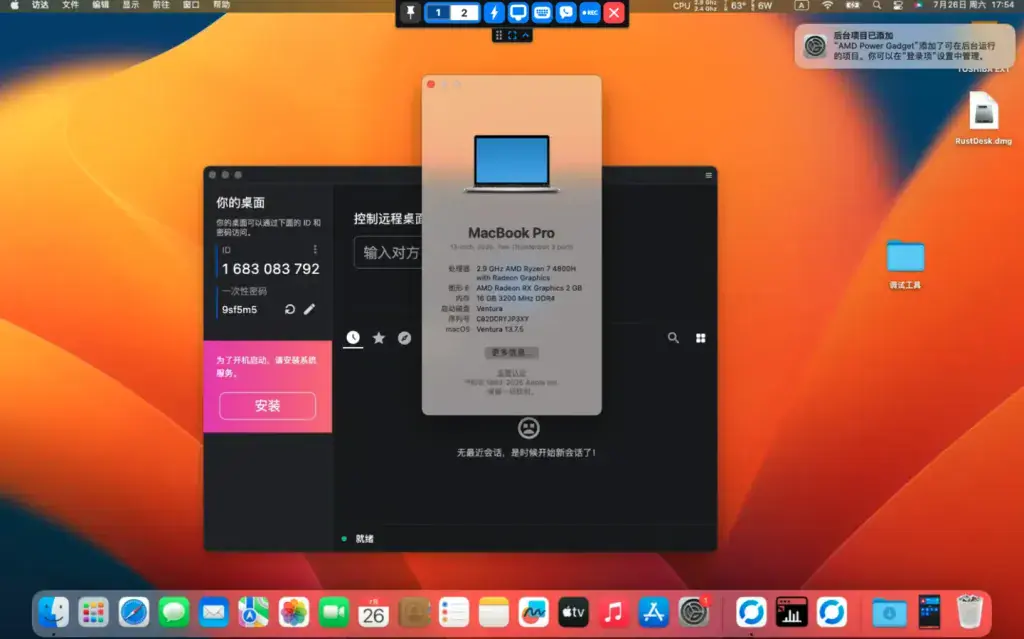
Task: Open Mail from the Dock
Action: tap(214, 612)
